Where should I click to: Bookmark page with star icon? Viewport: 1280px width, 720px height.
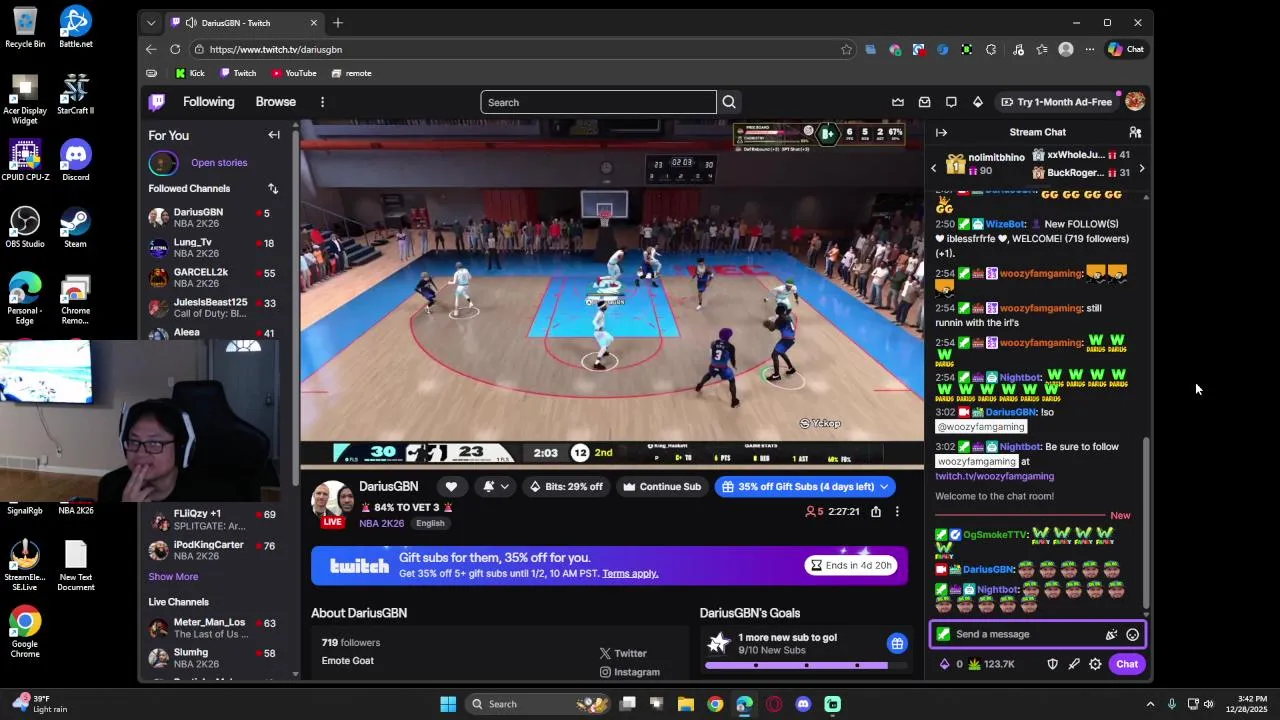[846, 49]
